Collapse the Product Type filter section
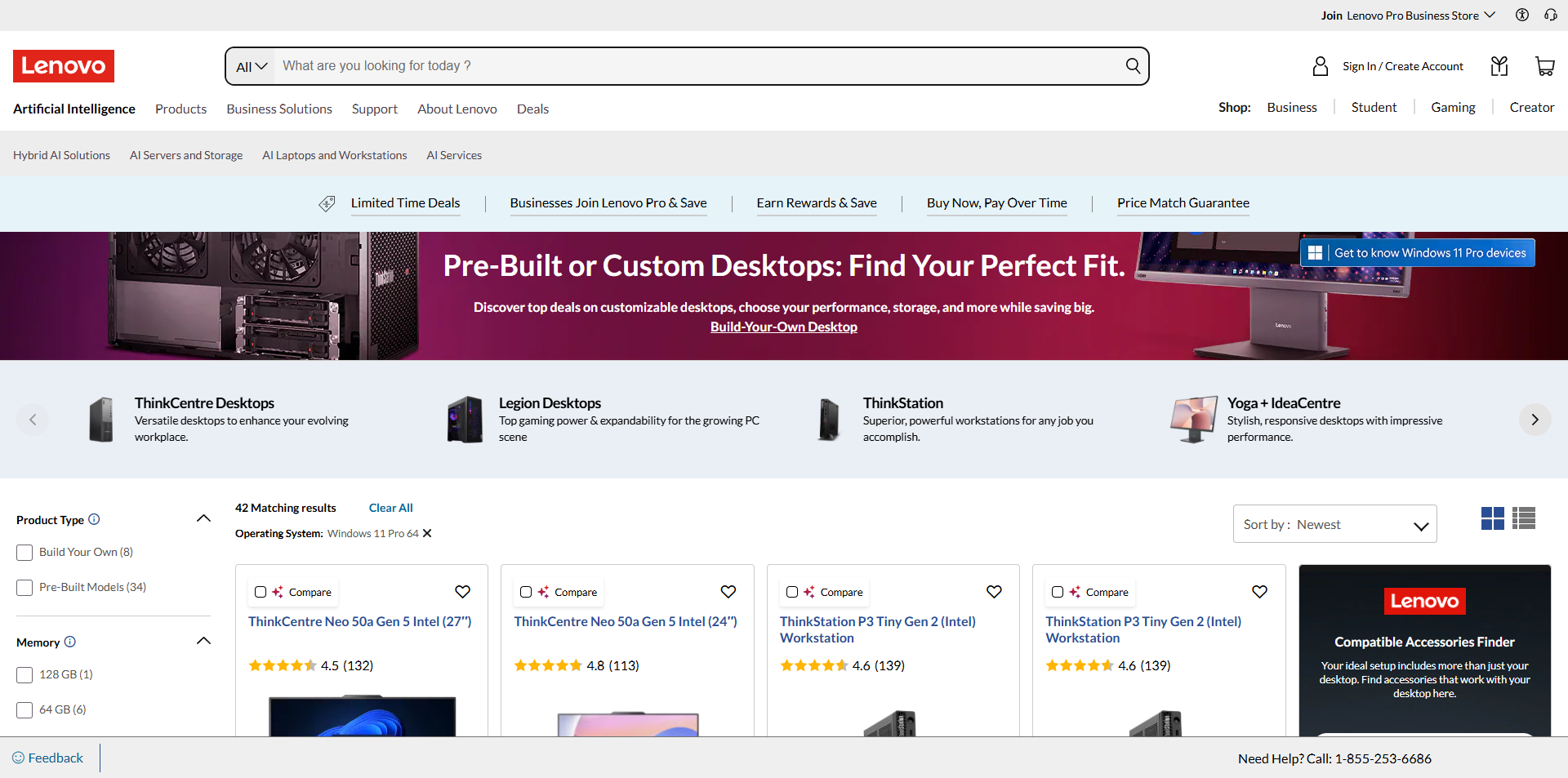This screenshot has width=1568, height=778. (204, 519)
